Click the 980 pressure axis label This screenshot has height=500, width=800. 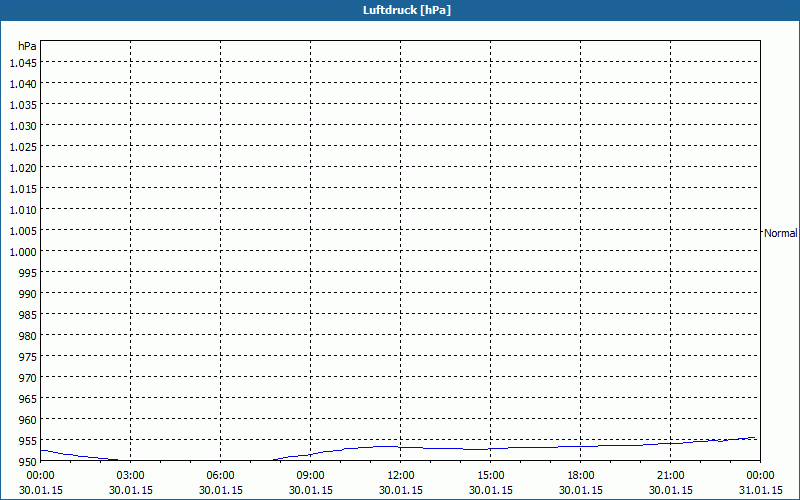[x=29, y=336]
